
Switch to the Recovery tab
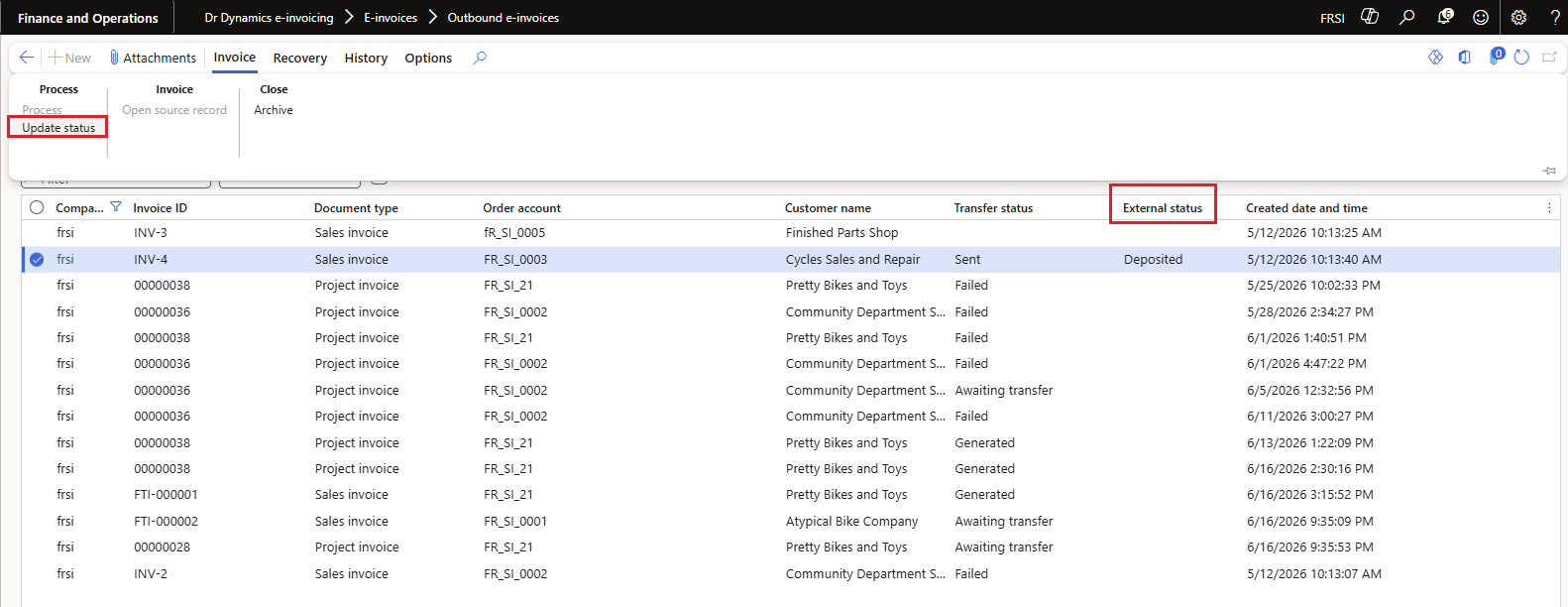pos(300,58)
